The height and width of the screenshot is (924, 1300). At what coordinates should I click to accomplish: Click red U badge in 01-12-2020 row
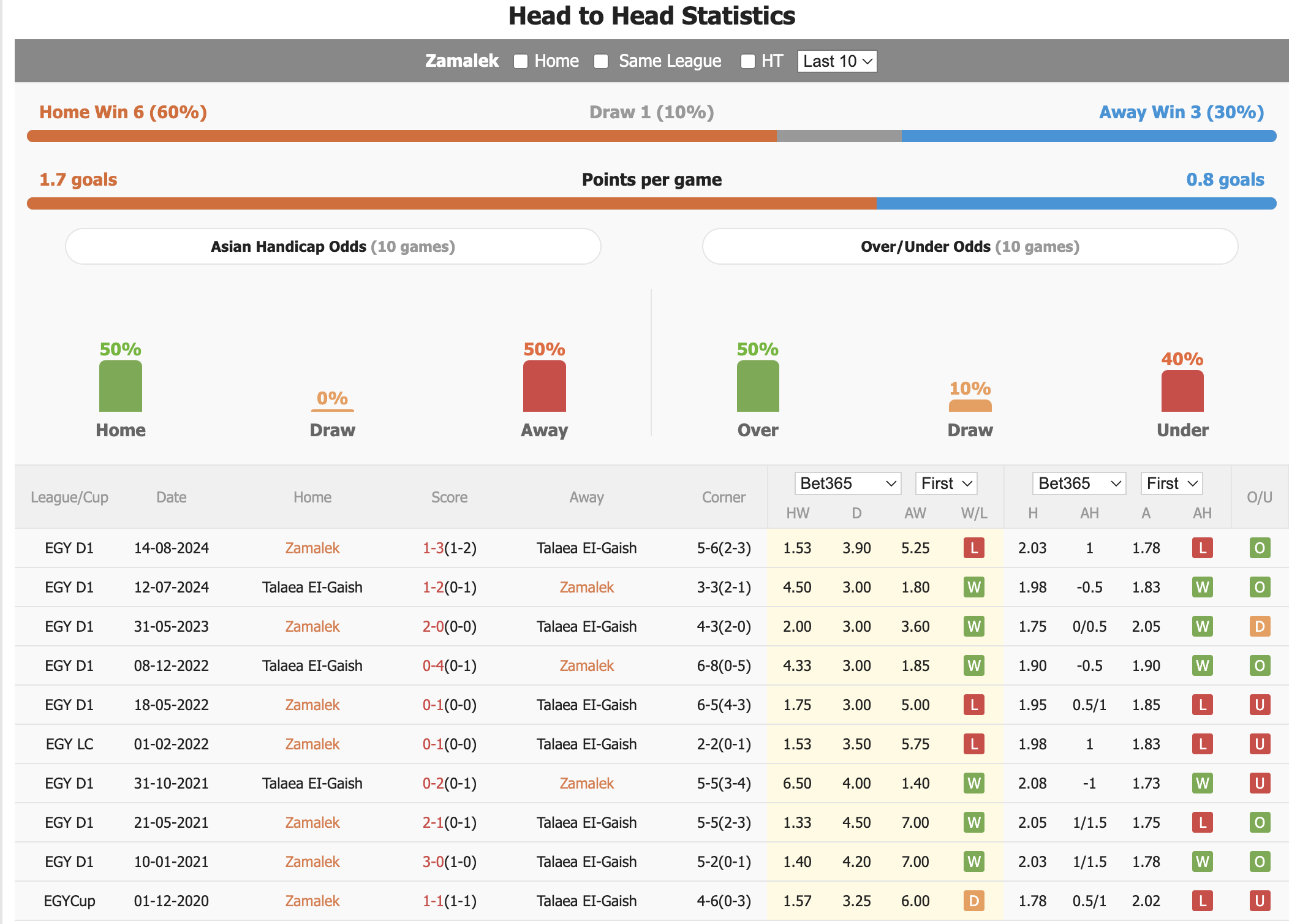pos(1260,901)
